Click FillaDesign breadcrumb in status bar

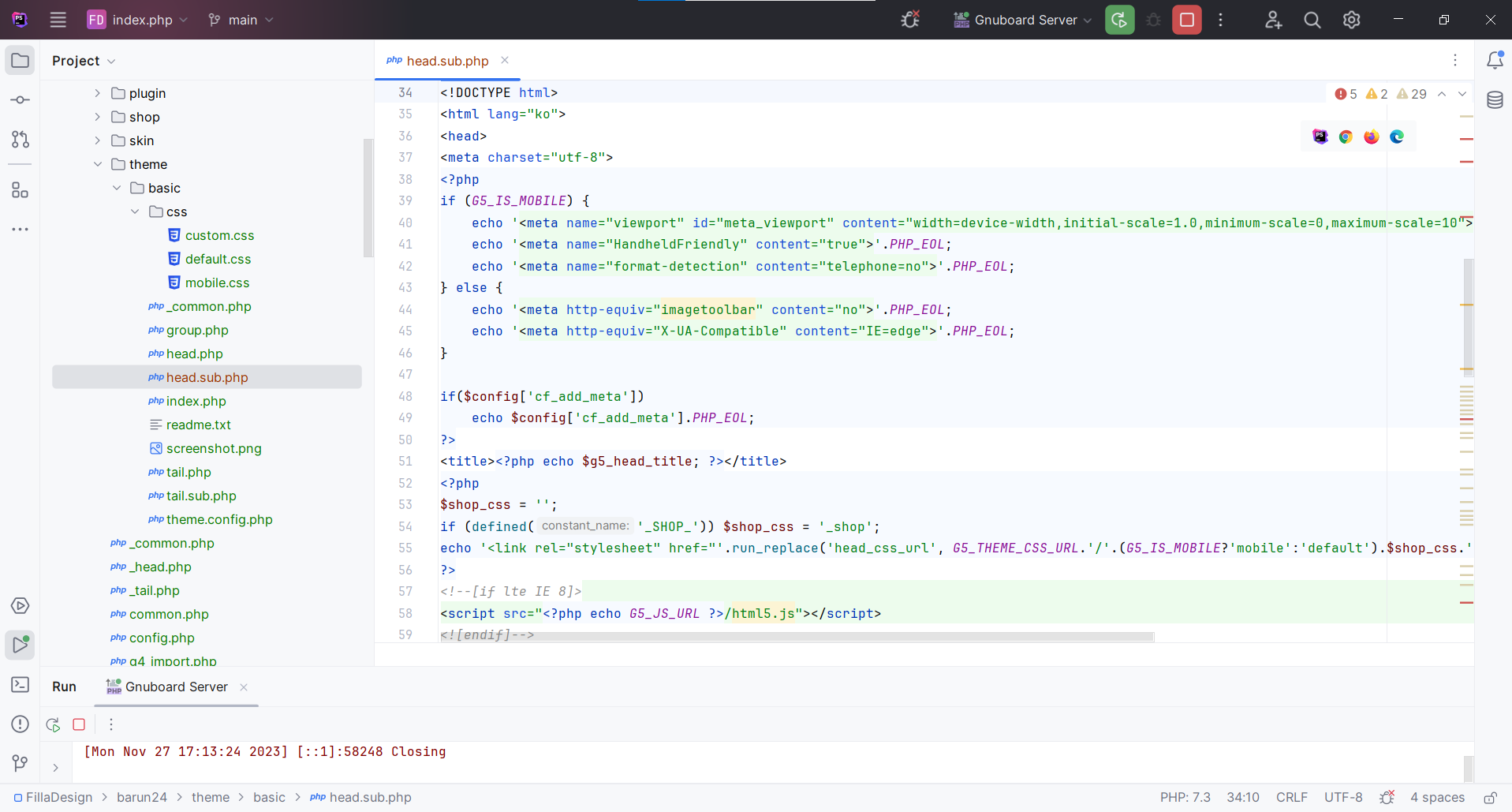point(53,798)
